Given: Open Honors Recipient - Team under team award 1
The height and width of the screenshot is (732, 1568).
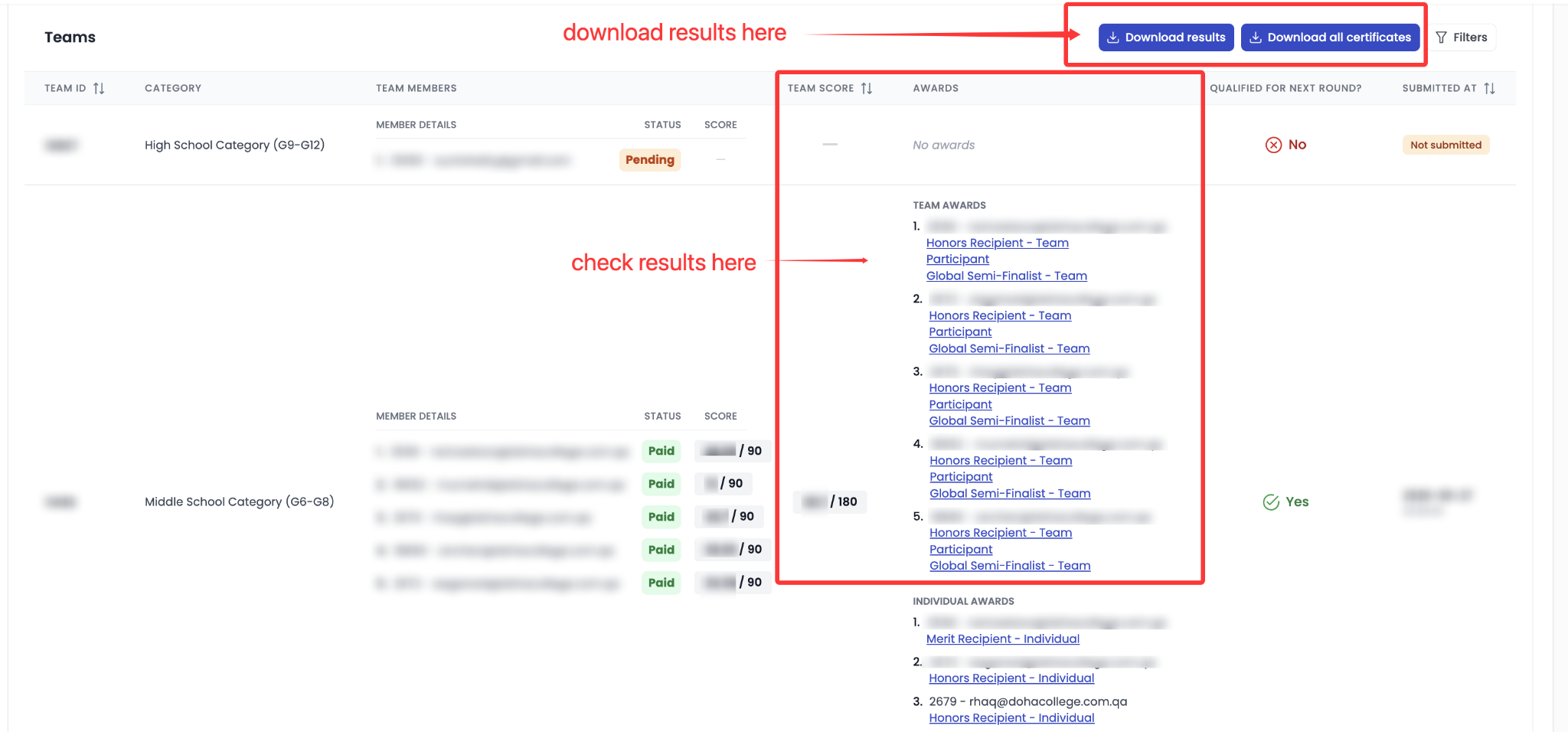Looking at the screenshot, I should click(997, 243).
